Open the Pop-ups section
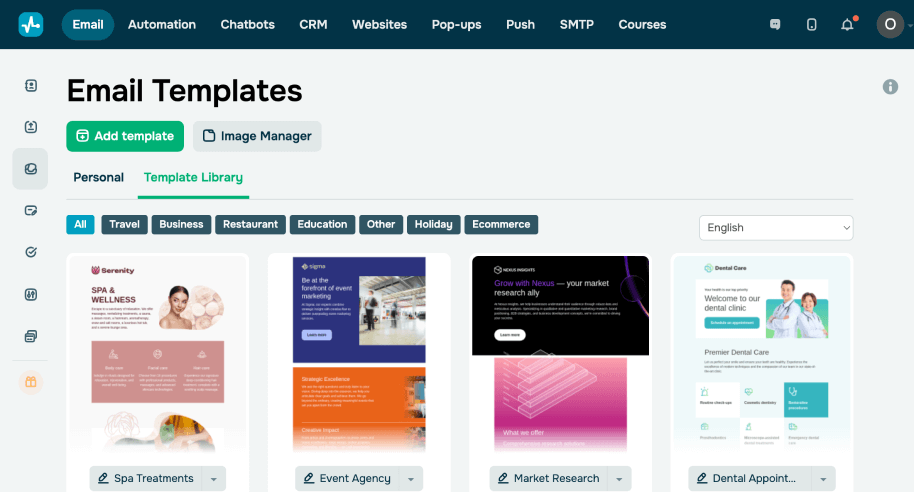The height and width of the screenshot is (492, 914). pyautogui.click(x=456, y=24)
